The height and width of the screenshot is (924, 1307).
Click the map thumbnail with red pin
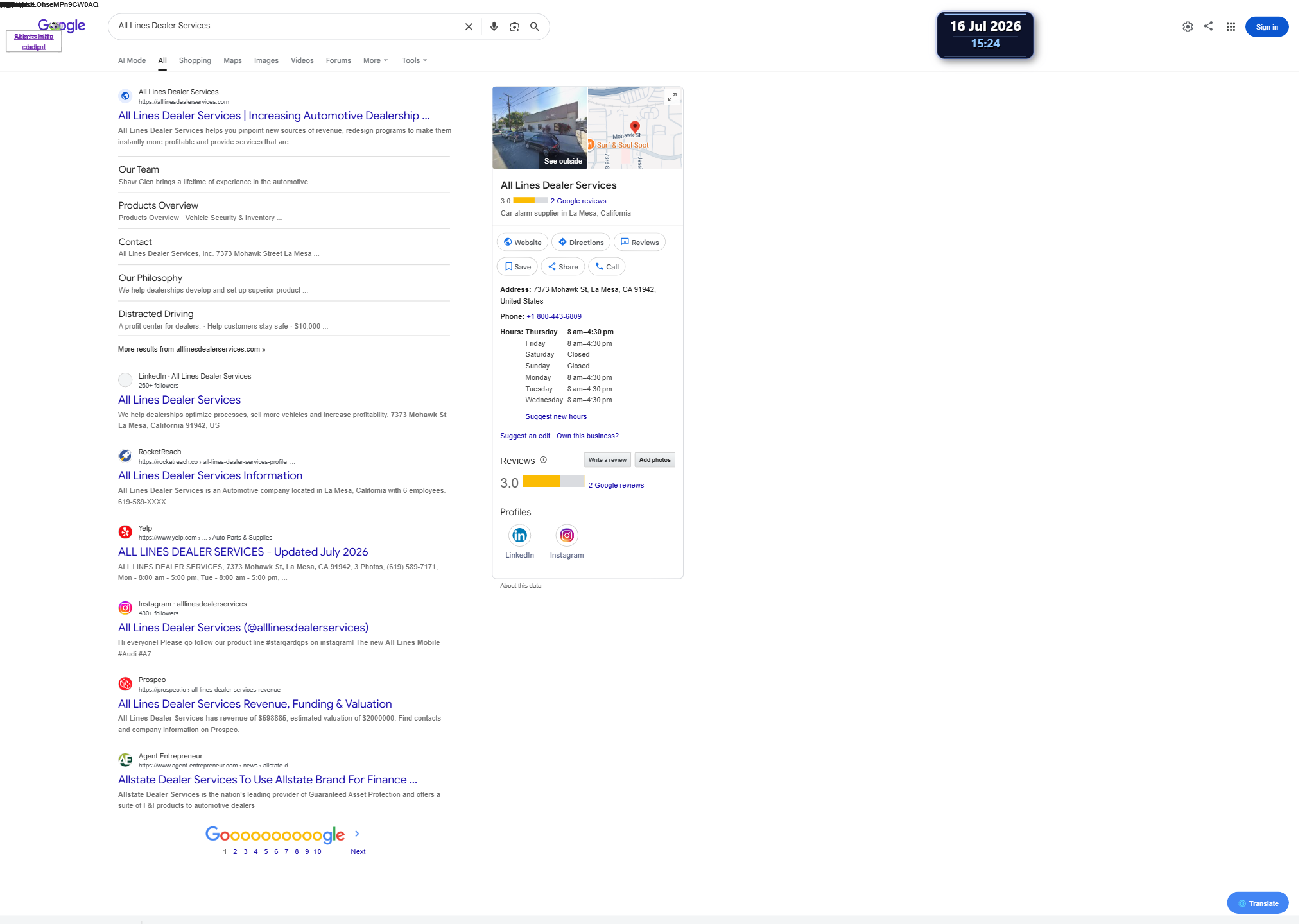[x=636, y=128]
